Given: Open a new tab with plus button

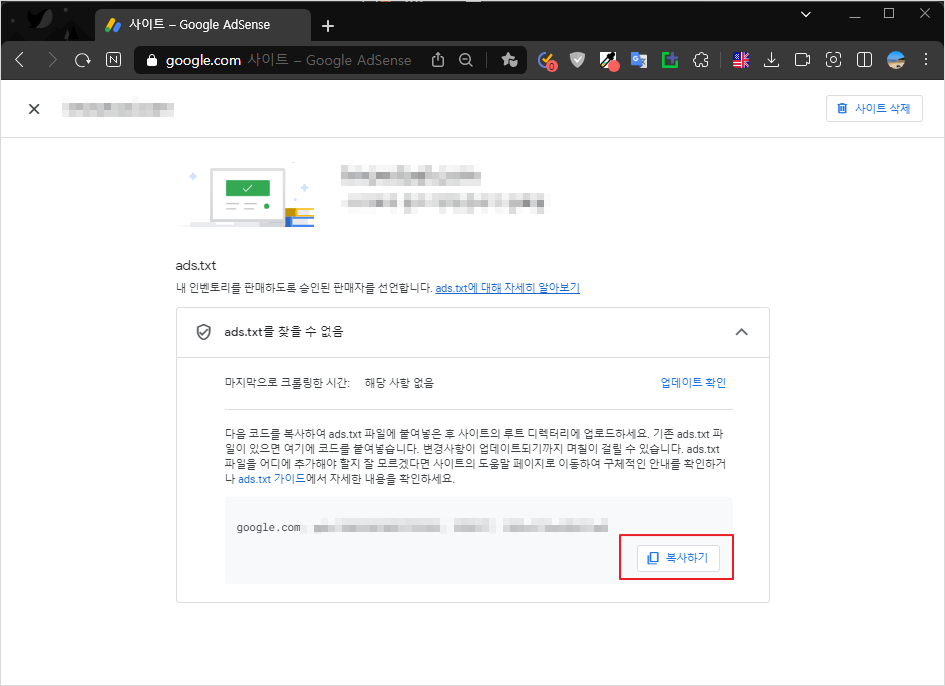Looking at the screenshot, I should (328, 25).
